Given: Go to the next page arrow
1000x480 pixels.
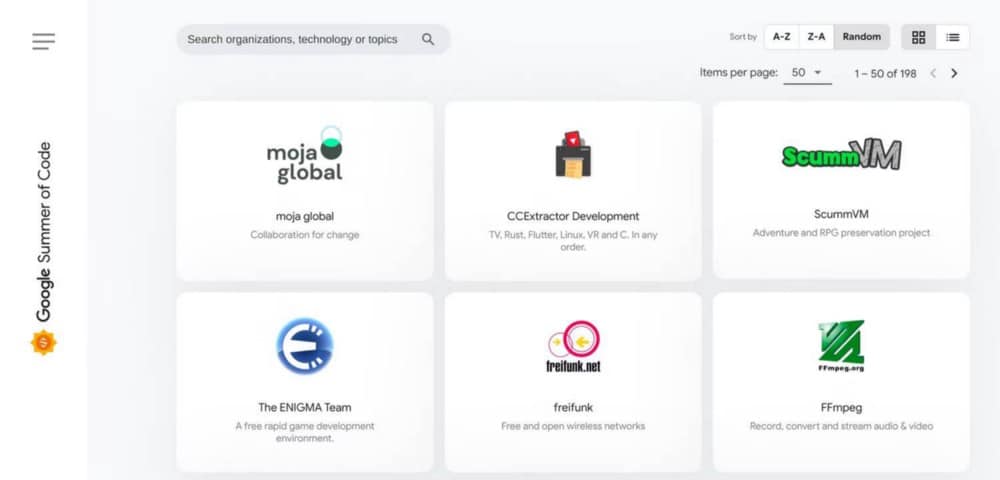Looking at the screenshot, I should pyautogui.click(x=954, y=73).
